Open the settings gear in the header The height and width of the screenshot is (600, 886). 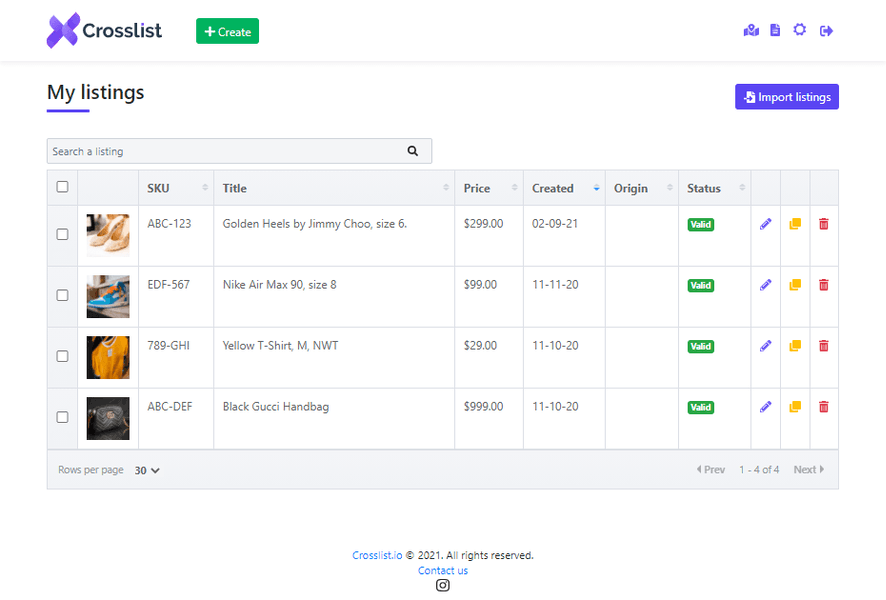[799, 30]
